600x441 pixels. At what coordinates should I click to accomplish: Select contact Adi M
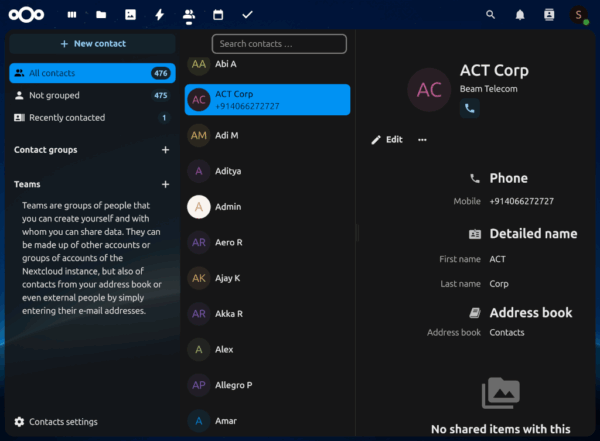(x=267, y=136)
